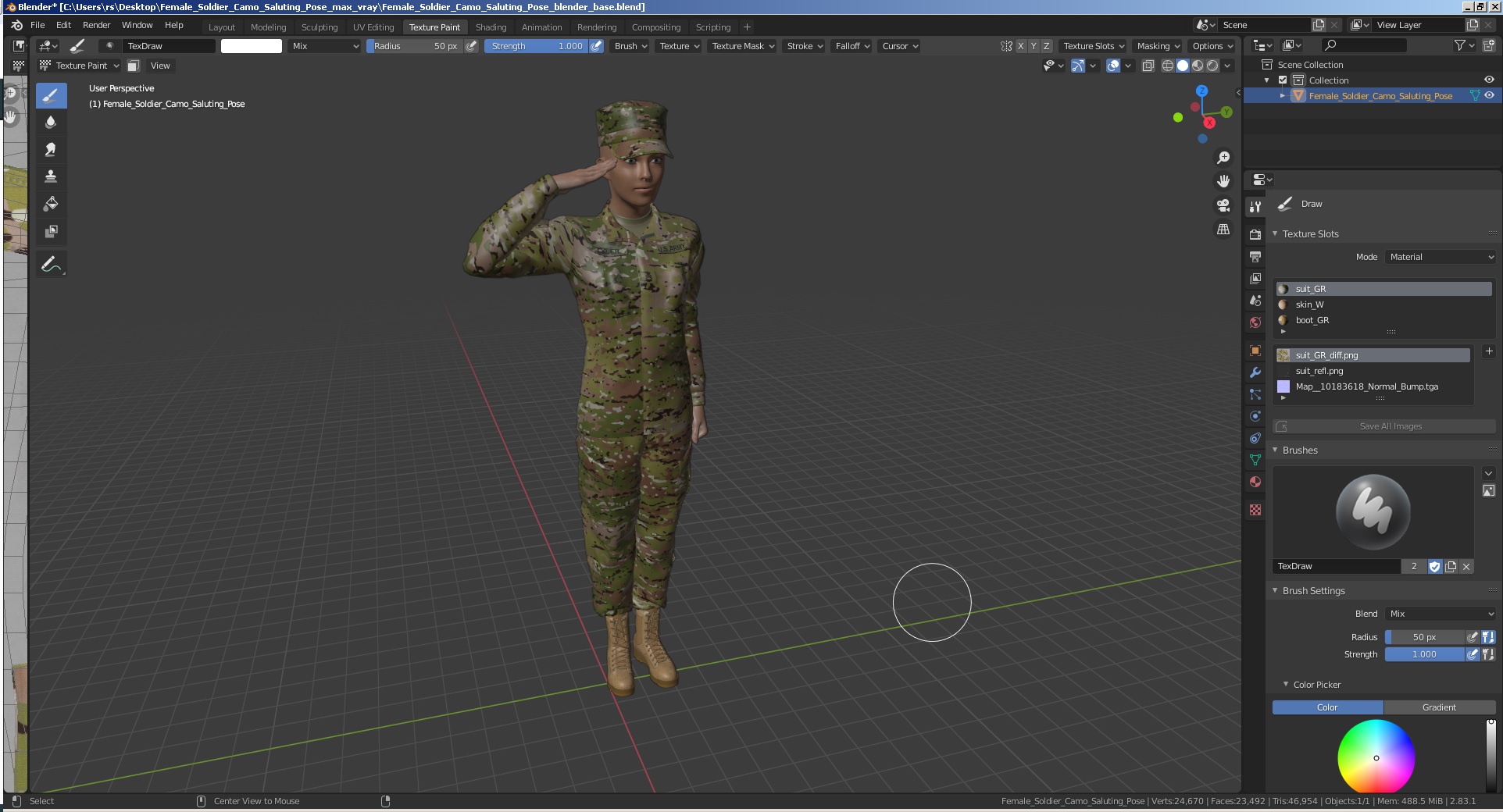Image resolution: width=1503 pixels, height=812 pixels.
Task: Click the viewport zoom magnifier gizmo
Action: (1223, 158)
